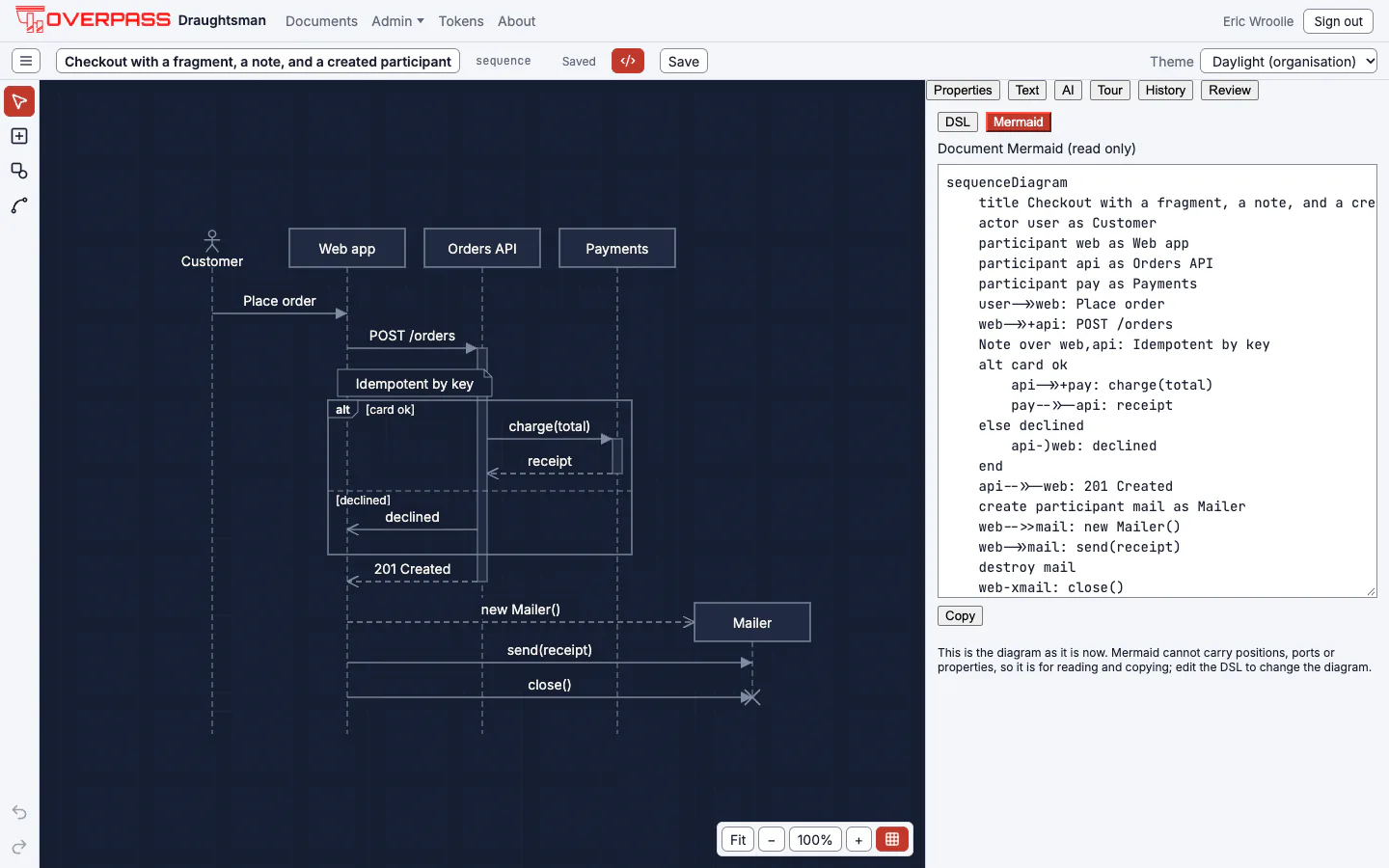Click the '[declined]' else condition label
The width and height of the screenshot is (1389, 868).
pos(363,500)
